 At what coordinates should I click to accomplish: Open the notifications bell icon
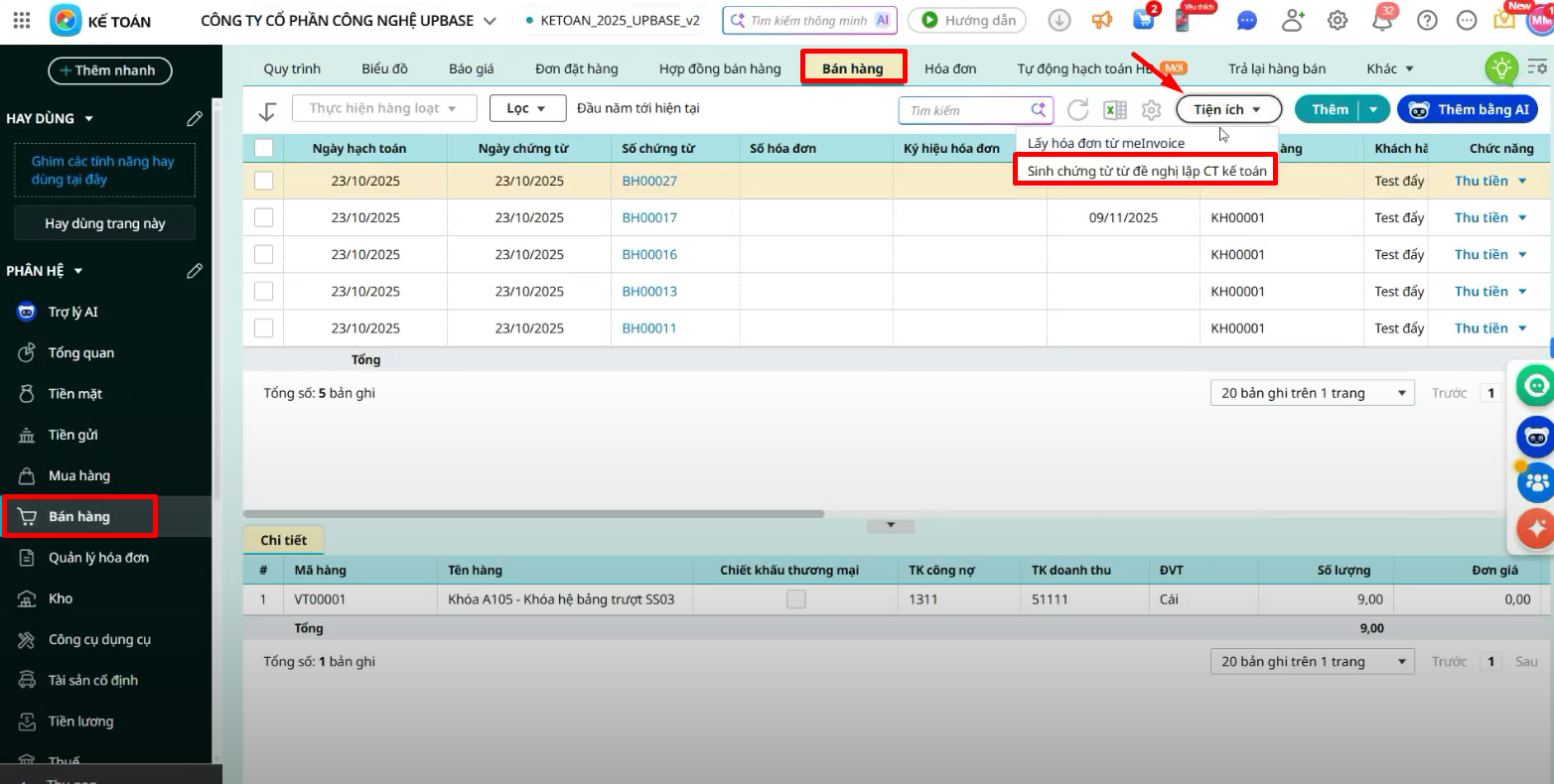(1382, 20)
